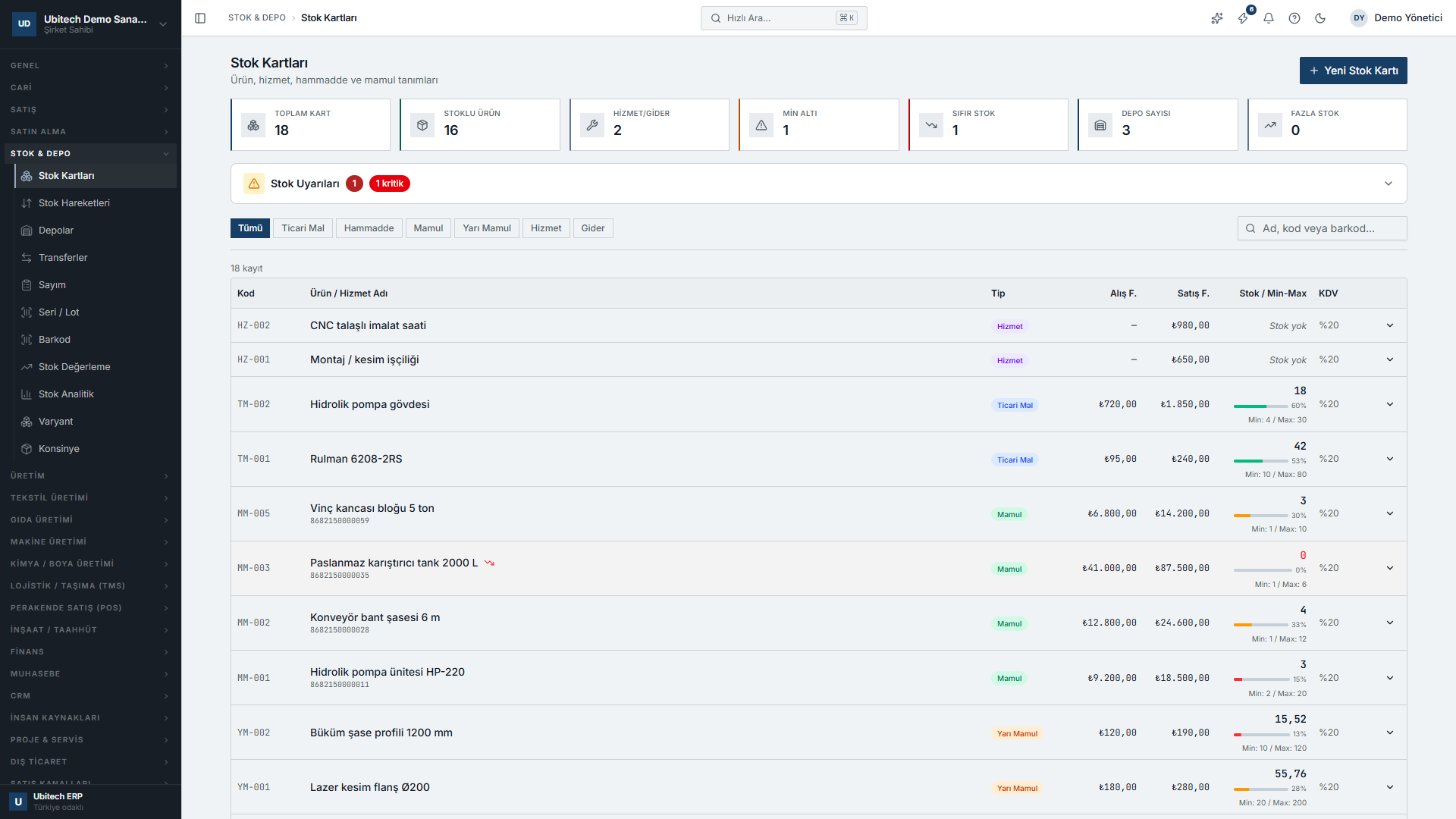
Task: Focus the Ad, kod veya barkod search field
Action: tap(1322, 228)
